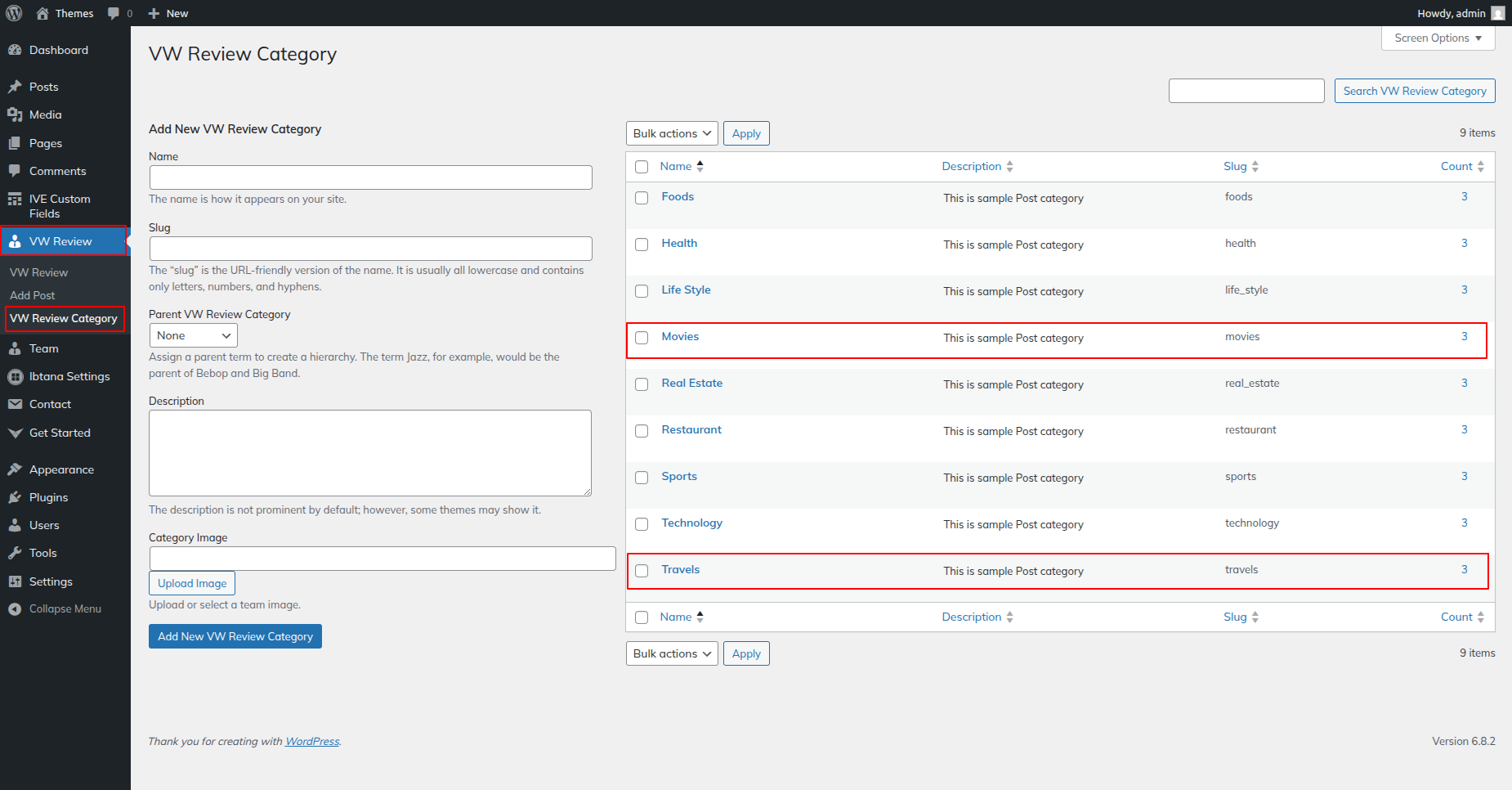Go to Add Post submenu item
Image resolution: width=1512 pixels, height=790 pixels.
[x=33, y=295]
